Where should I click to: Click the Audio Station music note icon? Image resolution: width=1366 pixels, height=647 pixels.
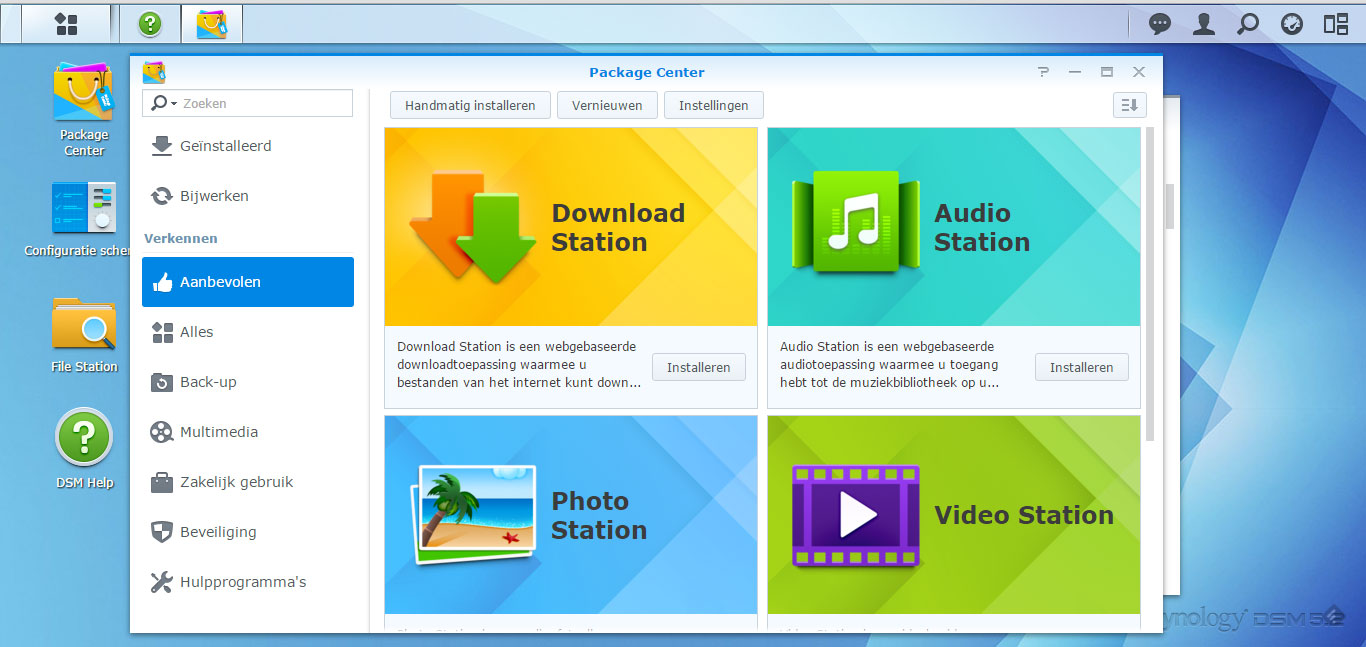tap(855, 222)
